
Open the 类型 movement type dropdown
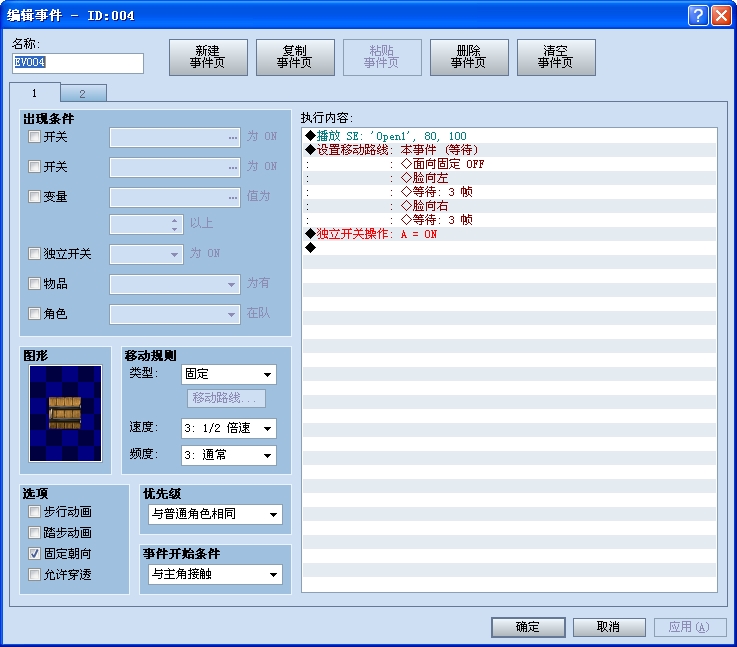pos(228,375)
